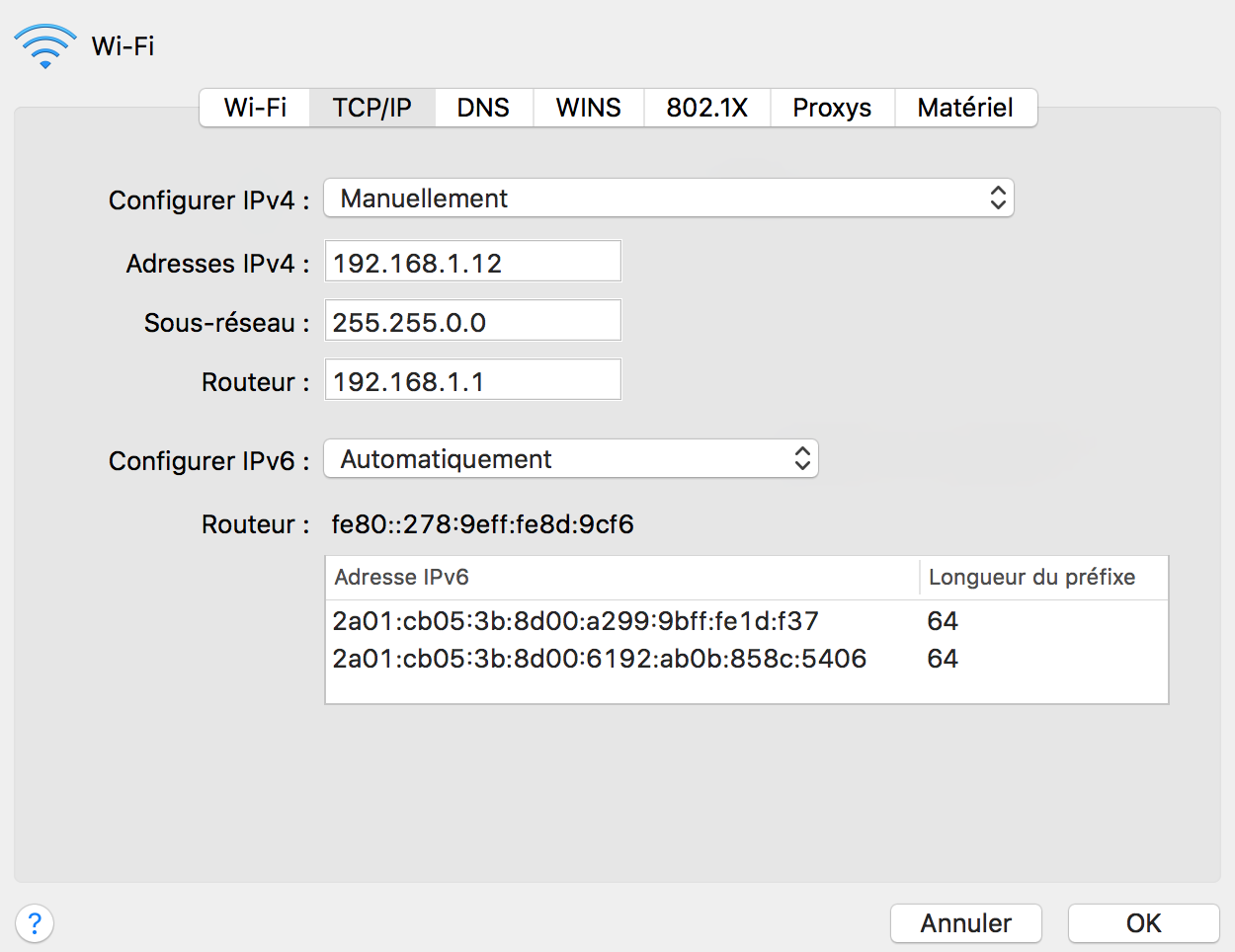Switch to the WINS tab
Screen dimensions: 1235x952
click(x=589, y=108)
